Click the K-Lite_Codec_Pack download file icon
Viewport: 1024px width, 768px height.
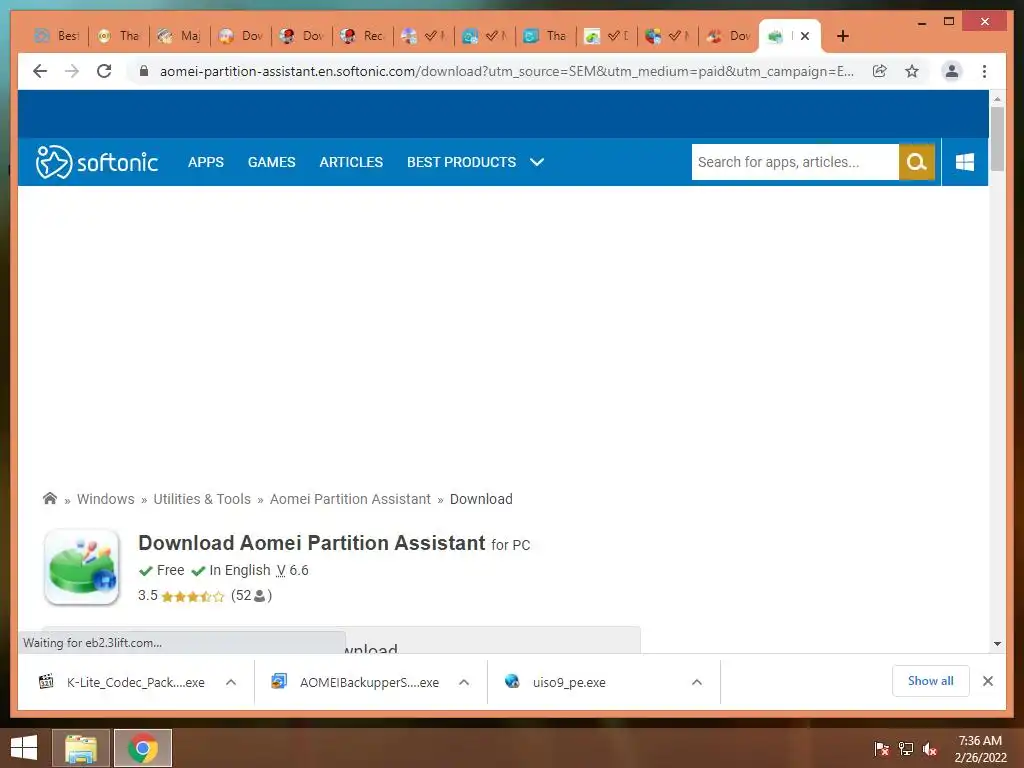pos(46,682)
